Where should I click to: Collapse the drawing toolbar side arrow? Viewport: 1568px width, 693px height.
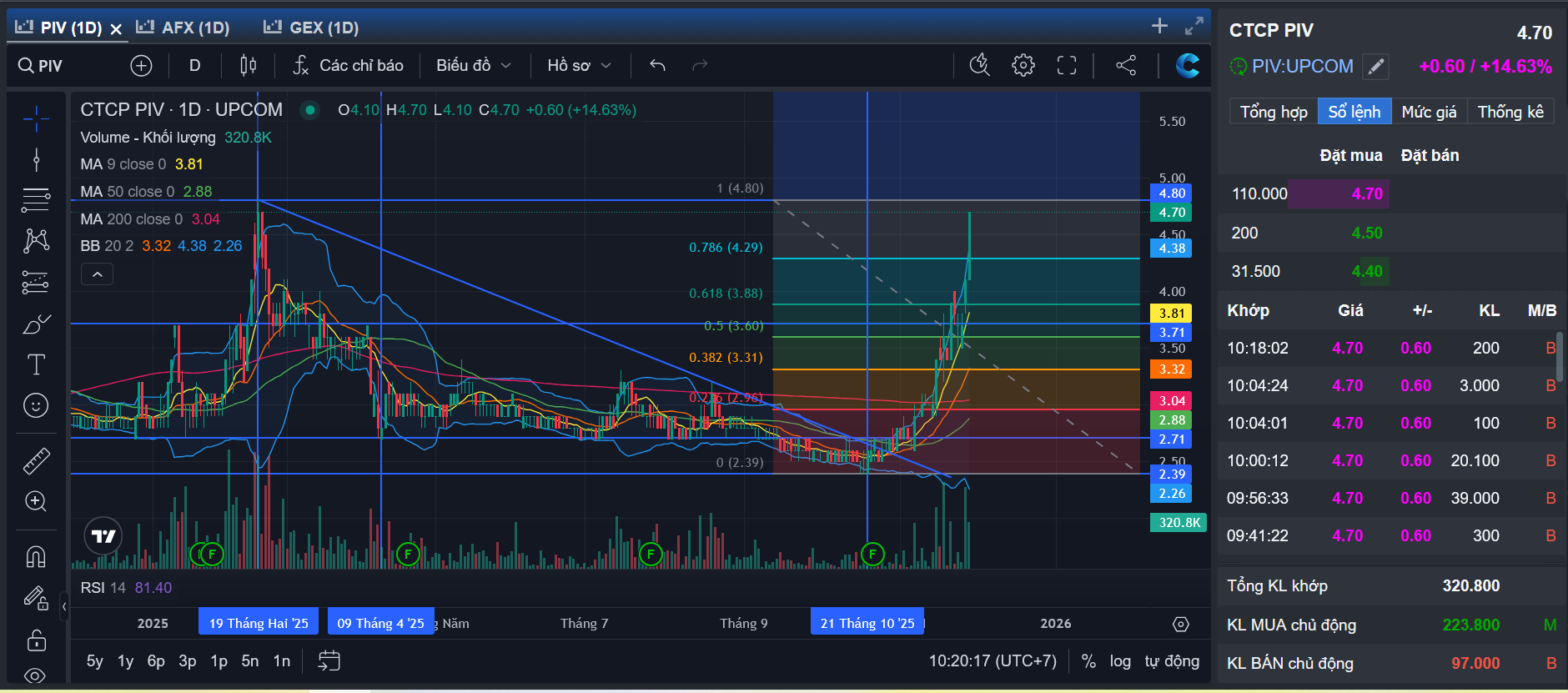pyautogui.click(x=64, y=606)
